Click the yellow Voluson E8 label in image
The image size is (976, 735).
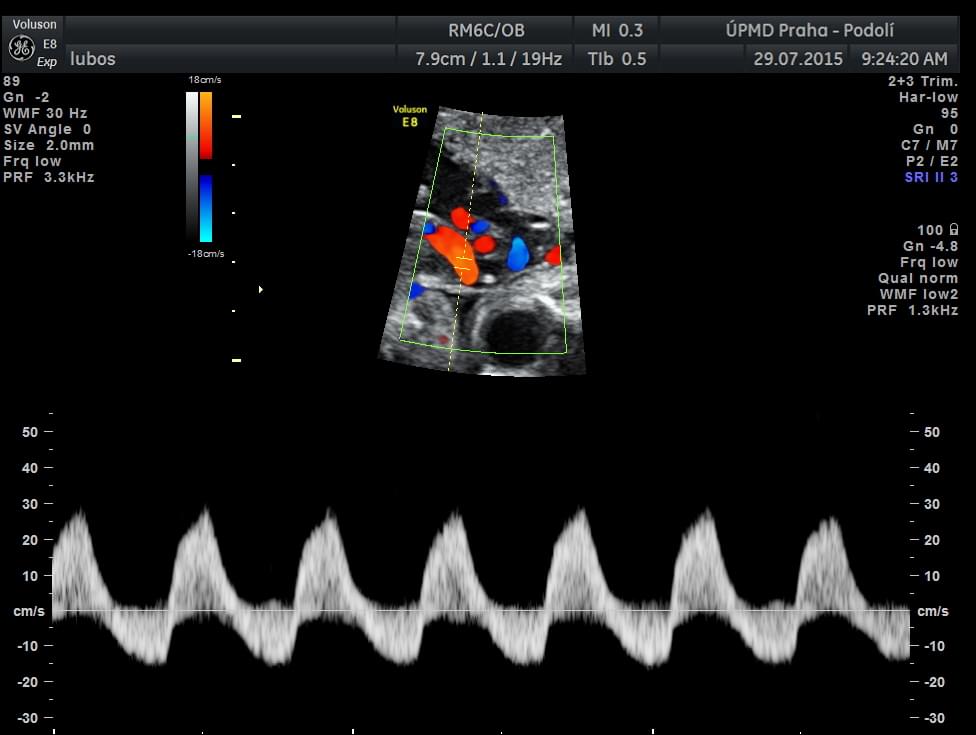click(x=410, y=116)
